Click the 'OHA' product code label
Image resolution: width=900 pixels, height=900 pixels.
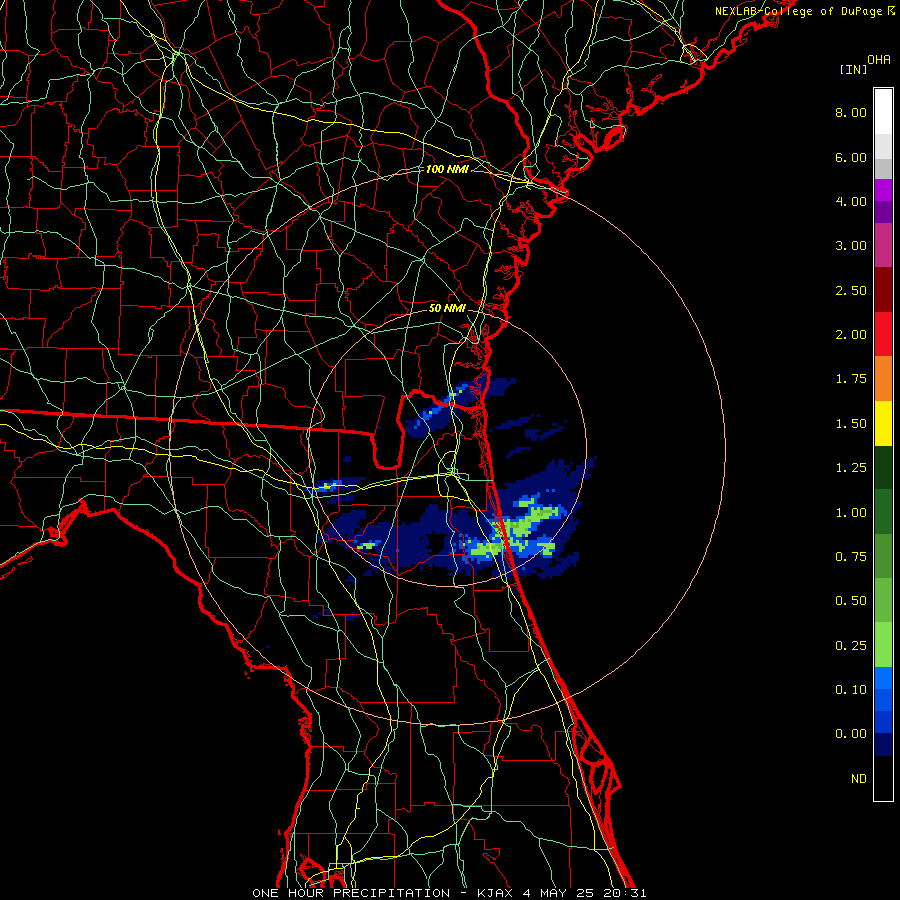[879, 60]
